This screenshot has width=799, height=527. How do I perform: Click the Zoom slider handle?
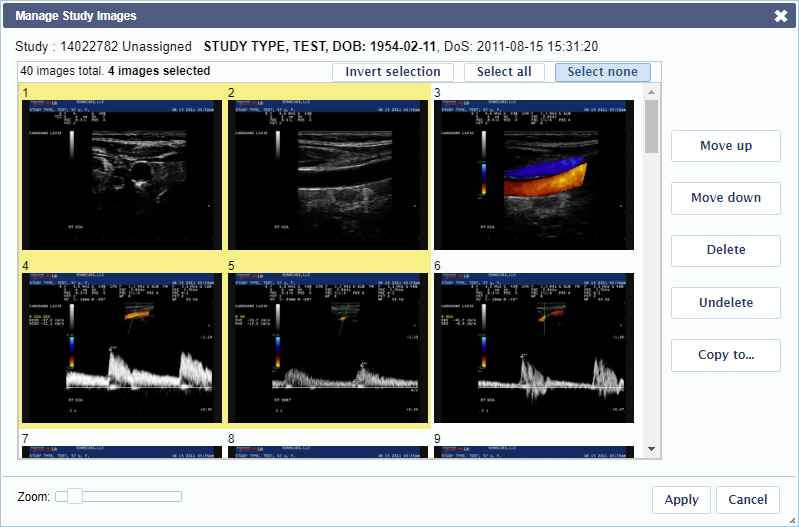(75, 496)
